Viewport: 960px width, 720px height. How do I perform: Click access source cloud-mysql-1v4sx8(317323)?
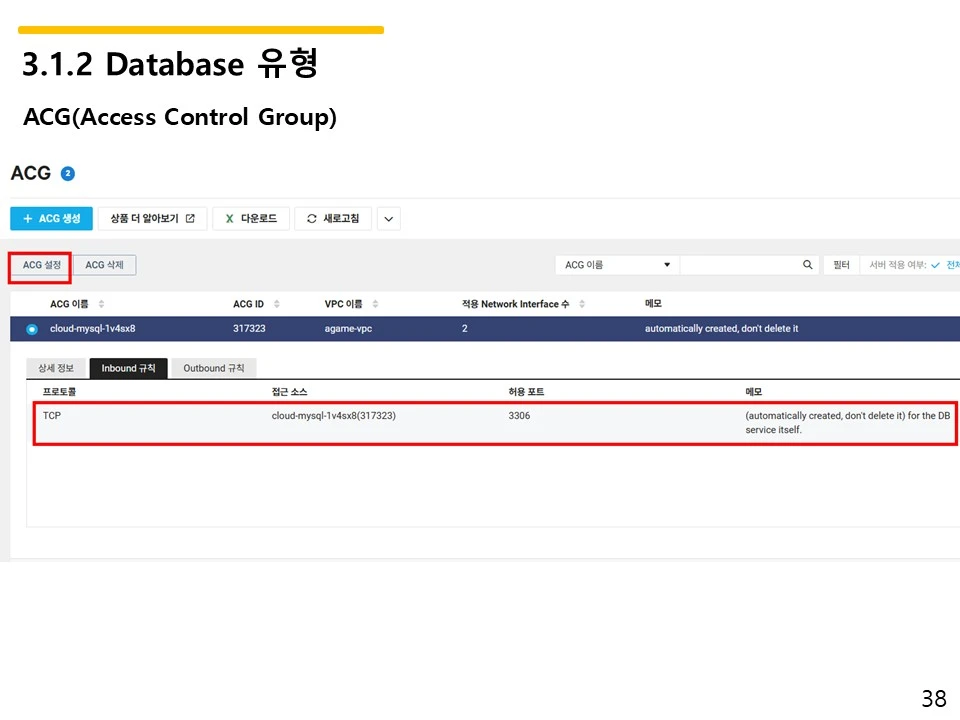334,416
